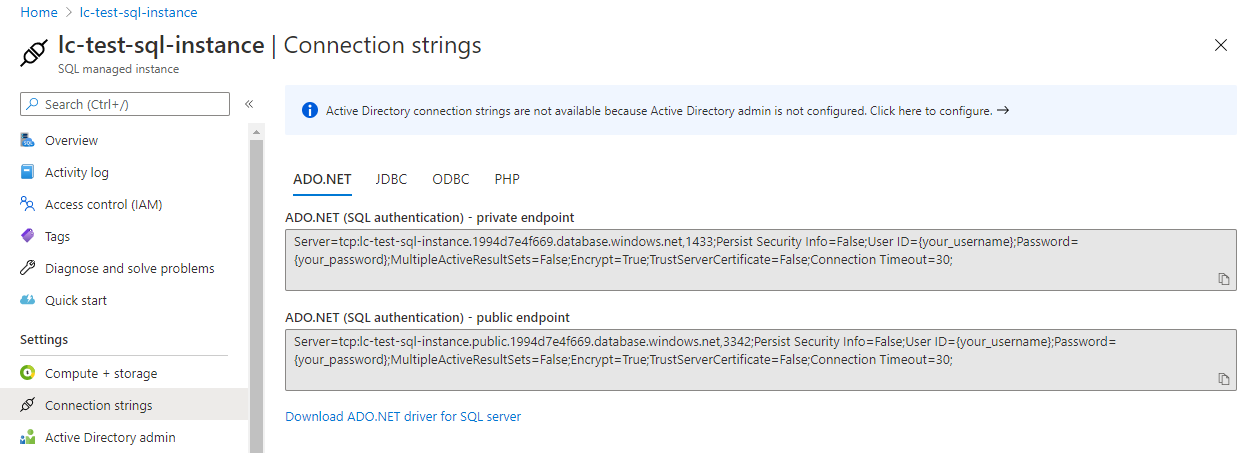Download ADO.NET driver for SQL server
The width and height of the screenshot is (1245, 453).
[x=403, y=416]
